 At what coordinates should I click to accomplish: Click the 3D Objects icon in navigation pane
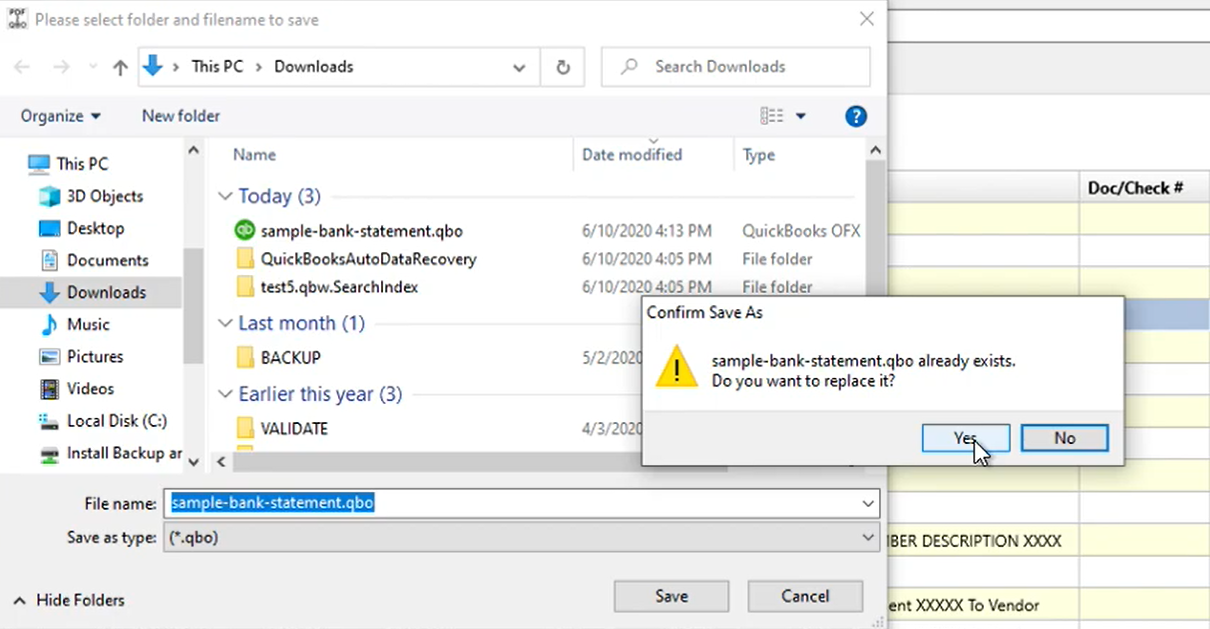(49, 196)
